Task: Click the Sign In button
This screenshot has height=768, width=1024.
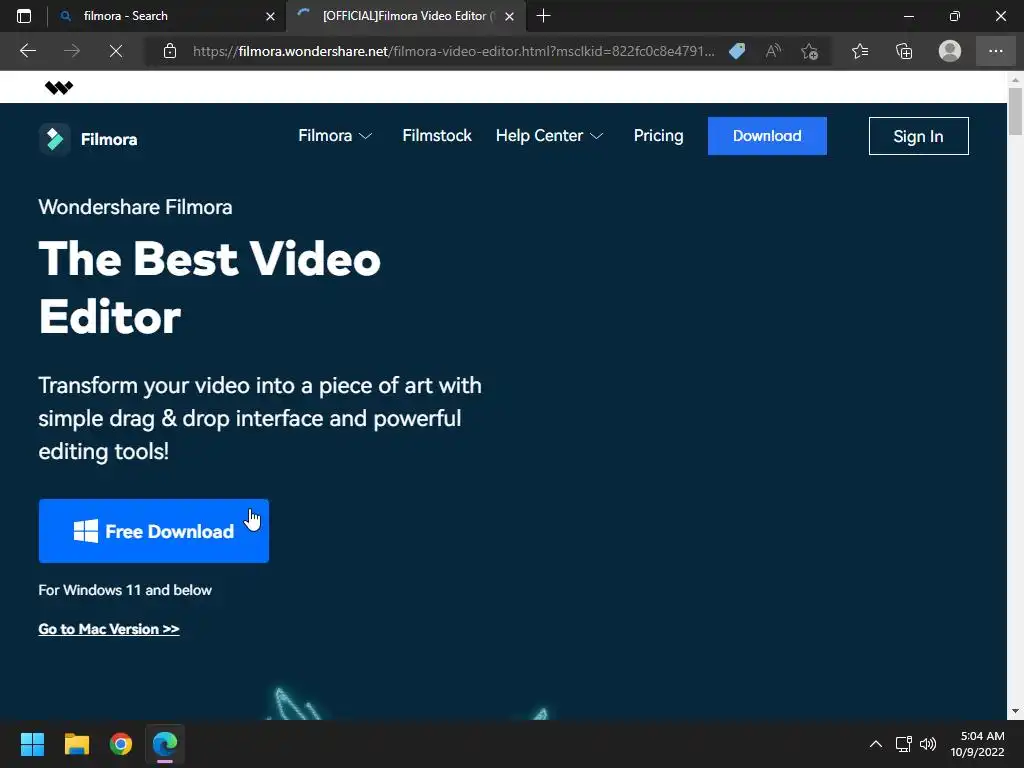Action: pos(918,136)
